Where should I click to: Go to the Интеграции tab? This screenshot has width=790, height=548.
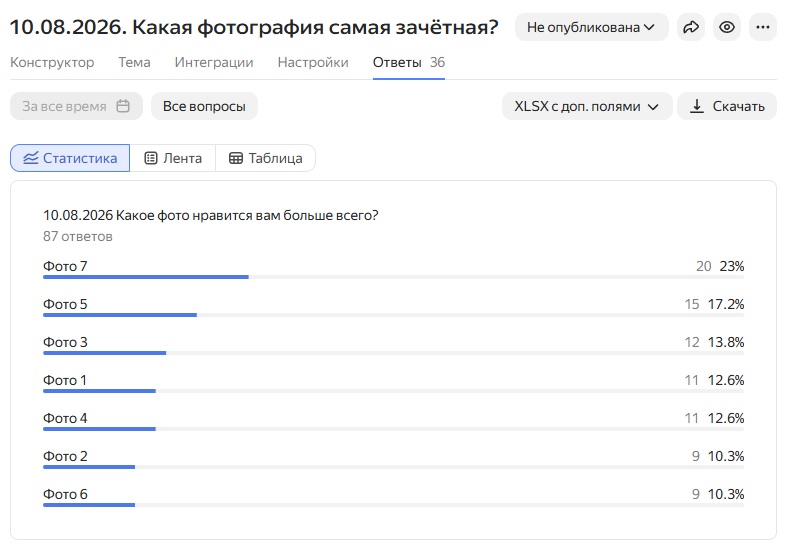click(x=214, y=62)
